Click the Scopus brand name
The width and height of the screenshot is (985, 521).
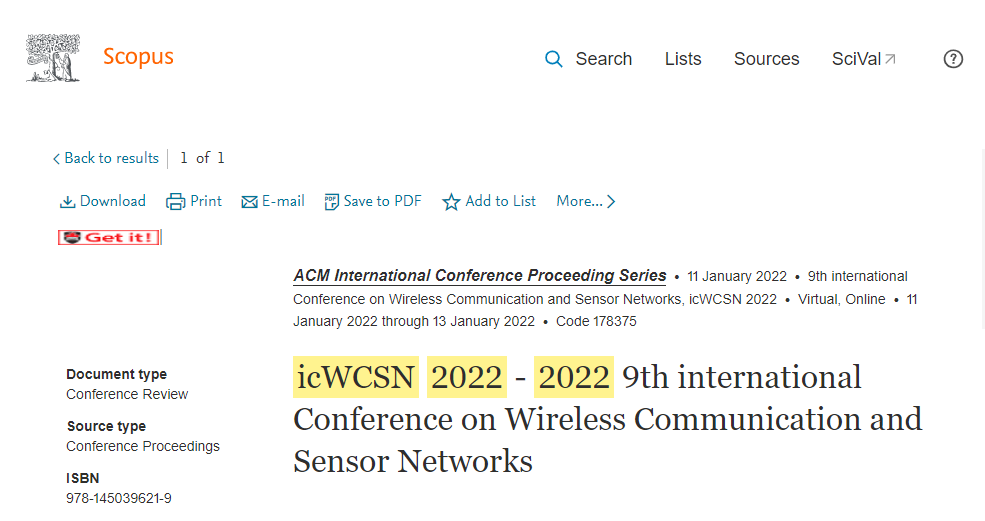[138, 56]
